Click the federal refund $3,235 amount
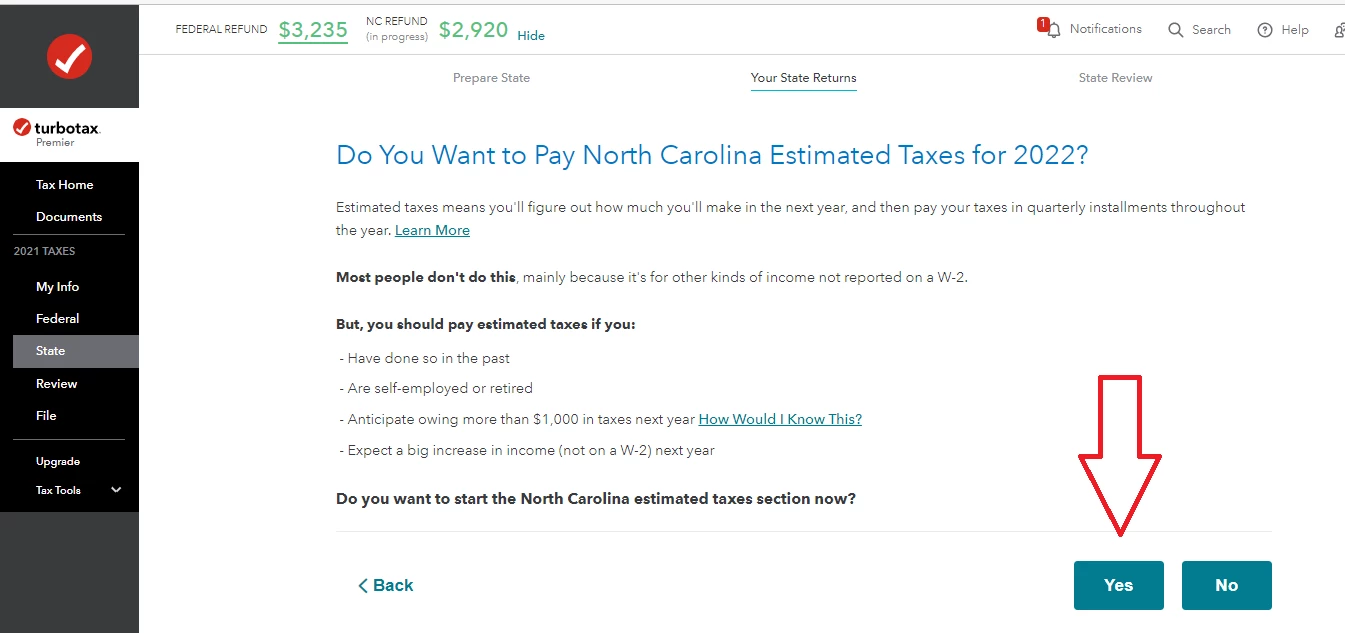 click(313, 30)
